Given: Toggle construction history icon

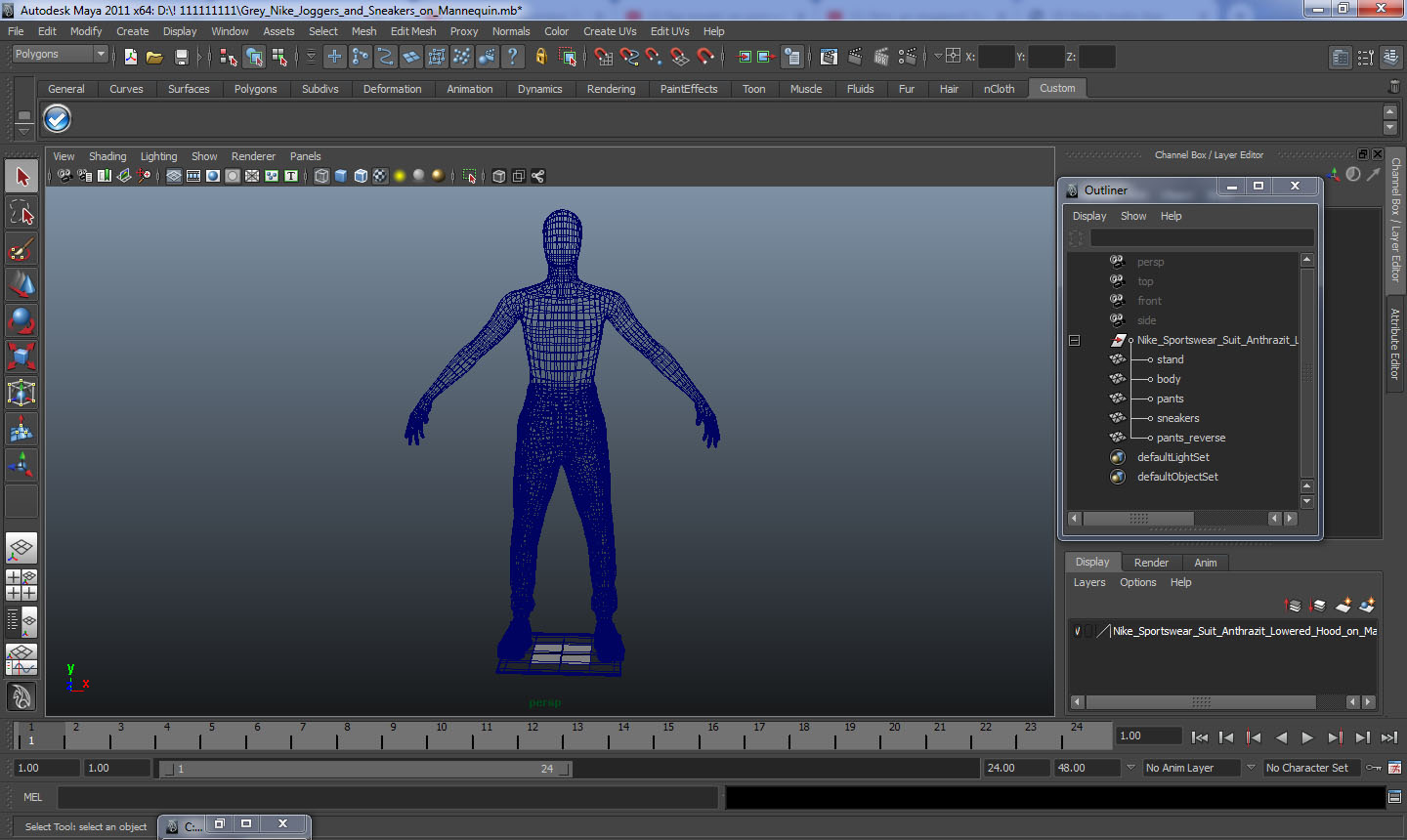Looking at the screenshot, I should (x=792, y=57).
